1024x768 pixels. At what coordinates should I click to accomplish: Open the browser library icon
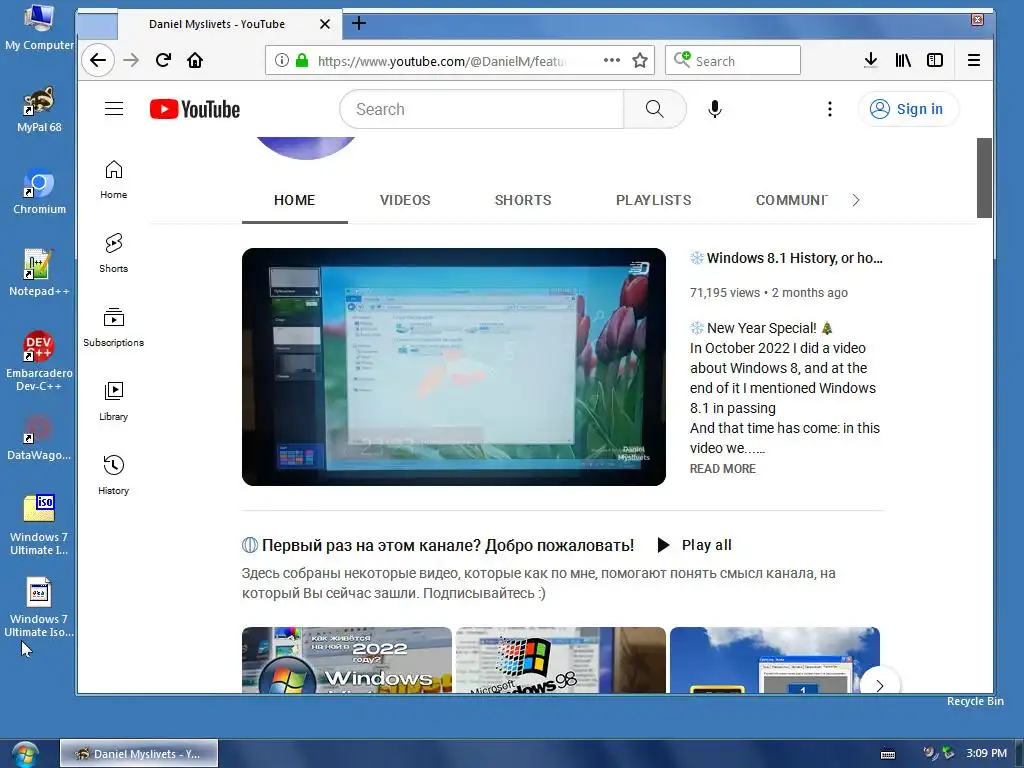pyautogui.click(x=903, y=61)
